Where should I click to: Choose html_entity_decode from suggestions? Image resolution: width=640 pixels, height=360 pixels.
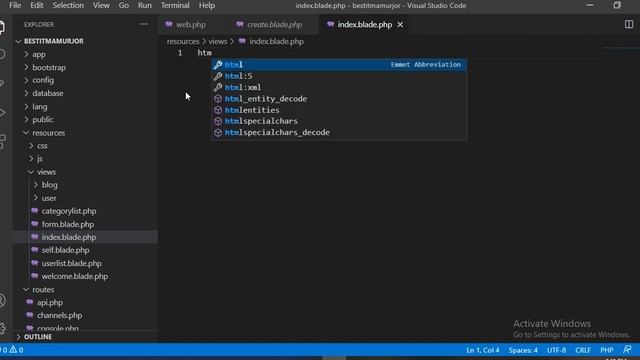point(339,99)
